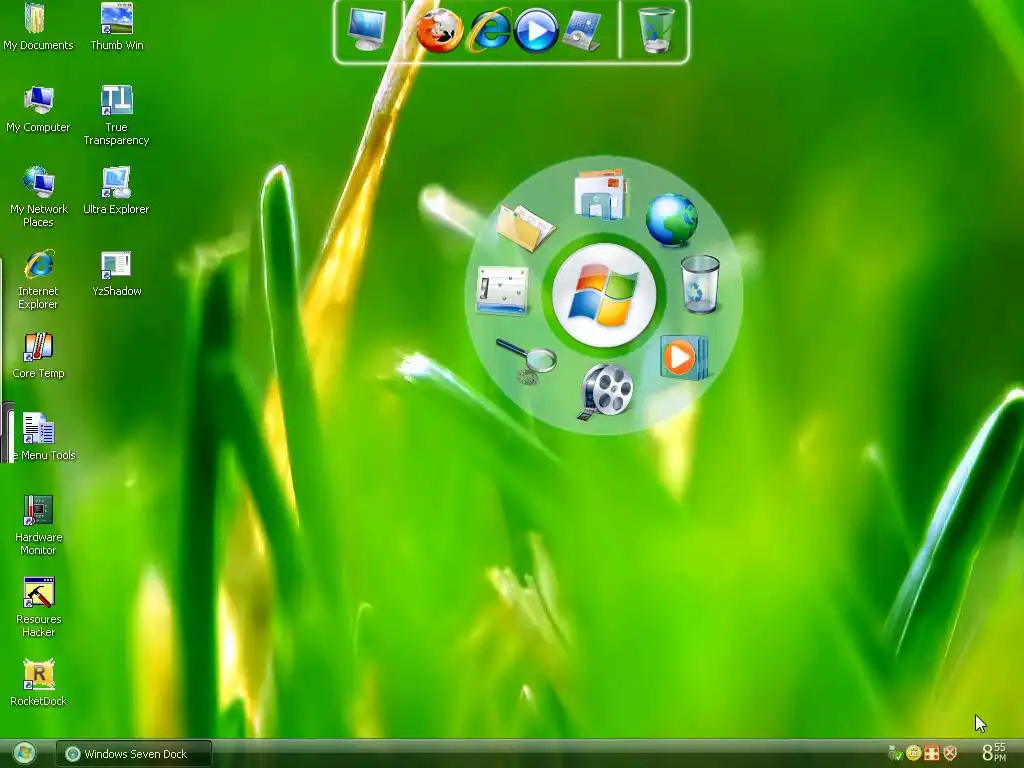Open the recycle bin in circle dock
The image size is (1024, 768).
pos(699,284)
